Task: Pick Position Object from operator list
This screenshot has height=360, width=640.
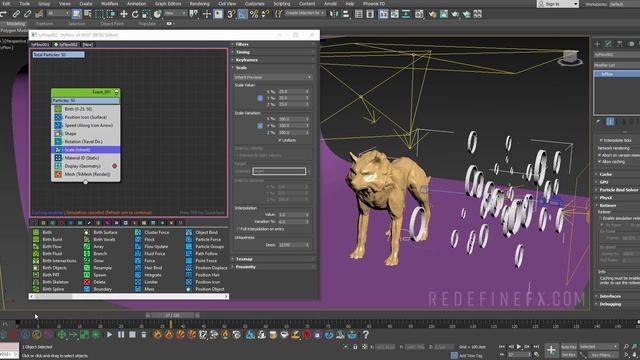Action: pos(206,289)
